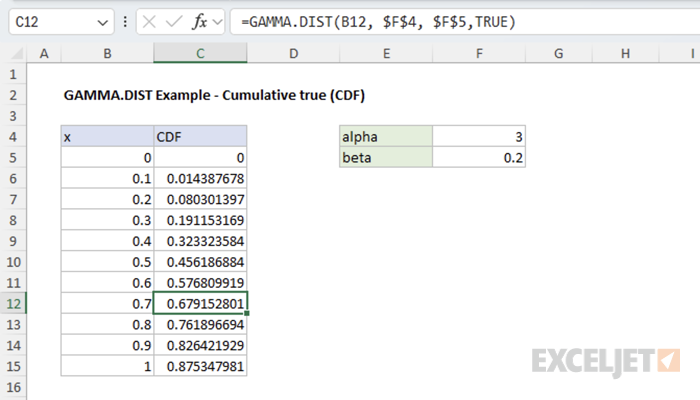Click the 'beta' label cell

pyautogui.click(x=386, y=158)
